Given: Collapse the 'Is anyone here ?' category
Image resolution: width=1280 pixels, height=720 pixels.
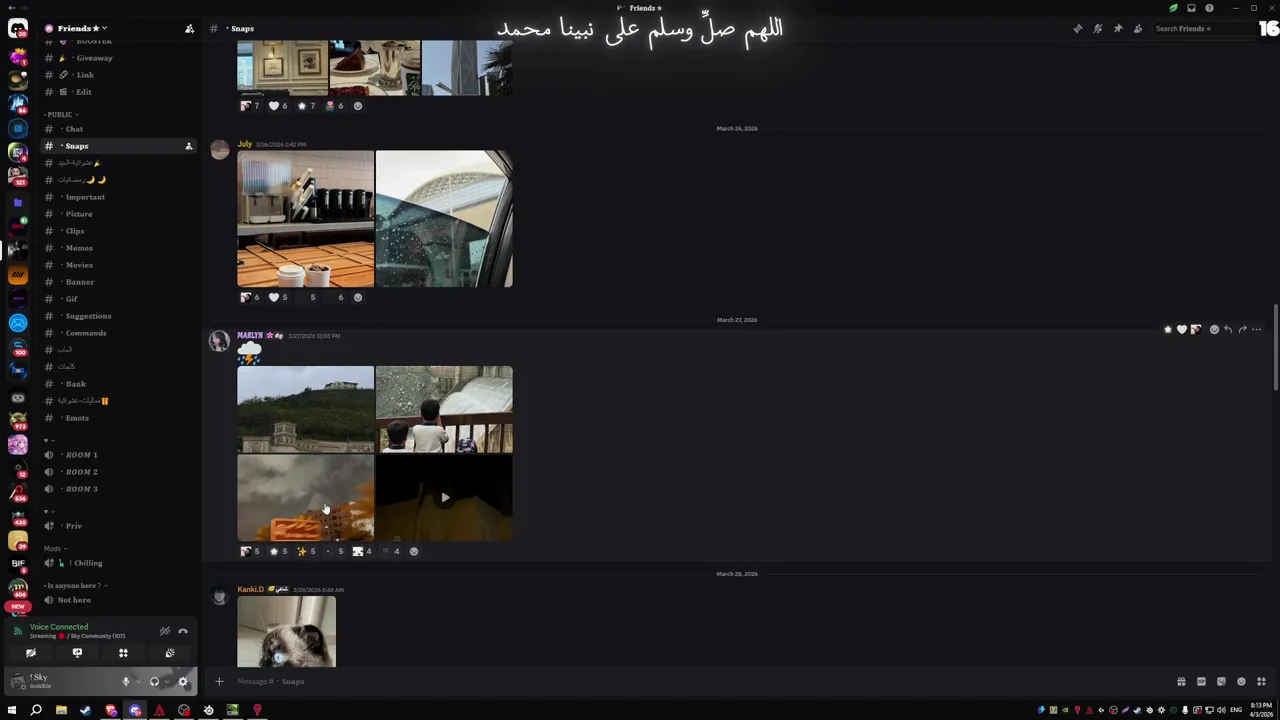Looking at the screenshot, I should [x=75, y=585].
